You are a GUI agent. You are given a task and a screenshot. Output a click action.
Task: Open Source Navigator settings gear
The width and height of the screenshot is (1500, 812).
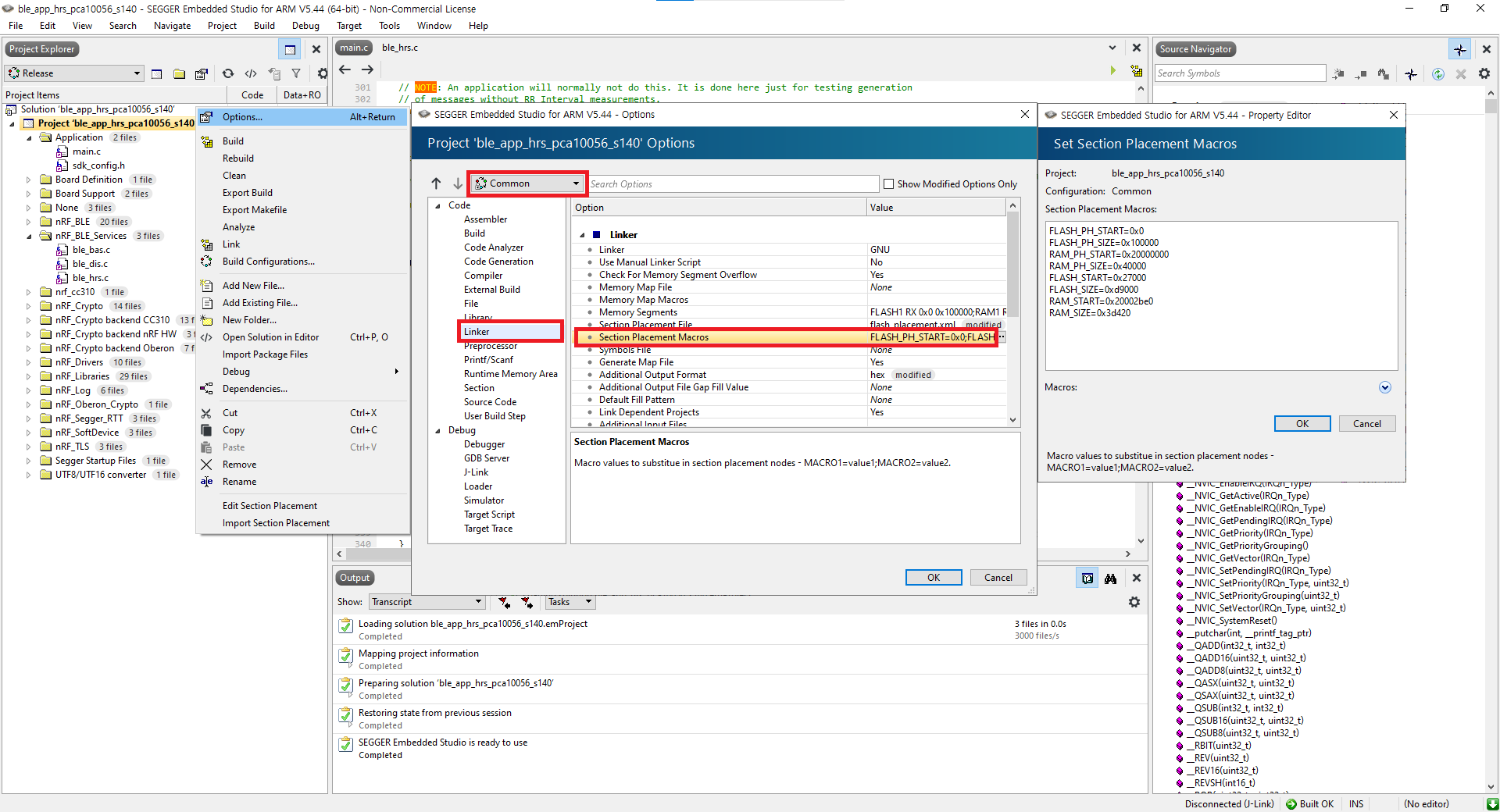coord(1484,73)
